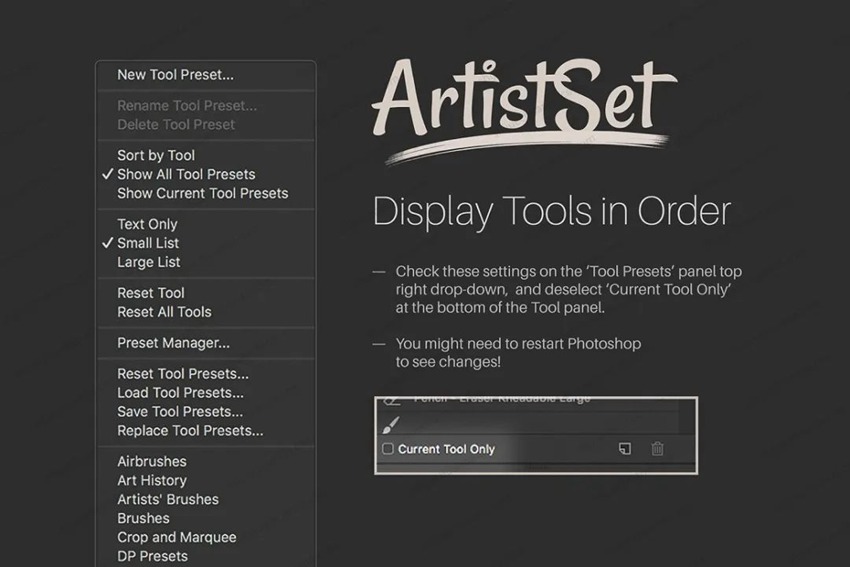Enable the Current Tool Only checkbox

tap(388, 449)
